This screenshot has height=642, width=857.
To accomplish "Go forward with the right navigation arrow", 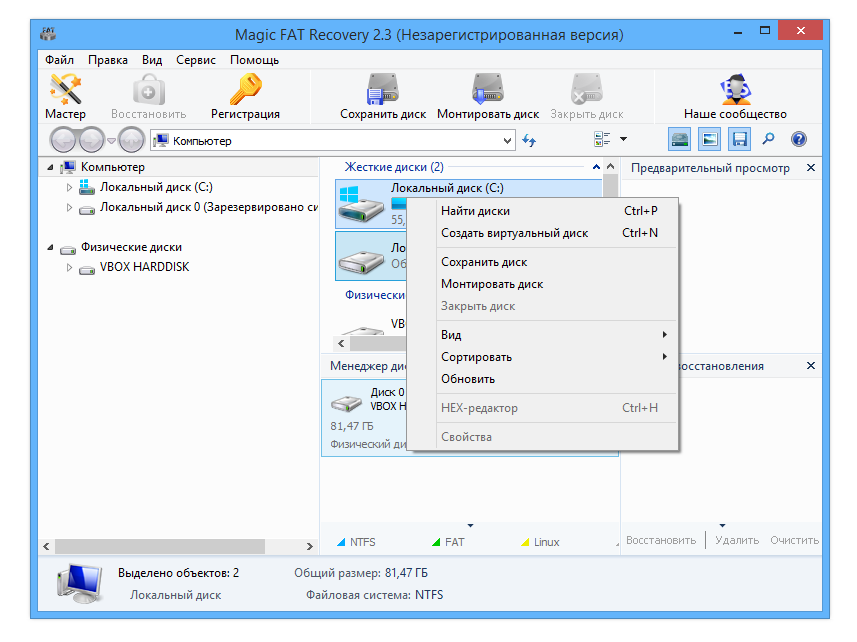I will (91, 140).
